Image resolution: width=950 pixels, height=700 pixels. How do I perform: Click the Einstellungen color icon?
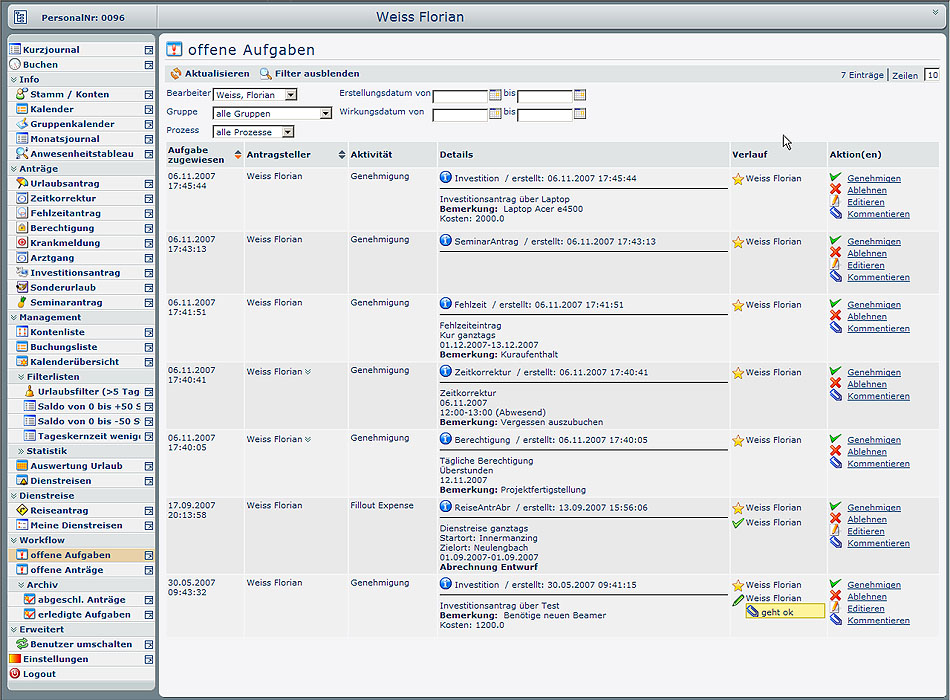point(15,659)
